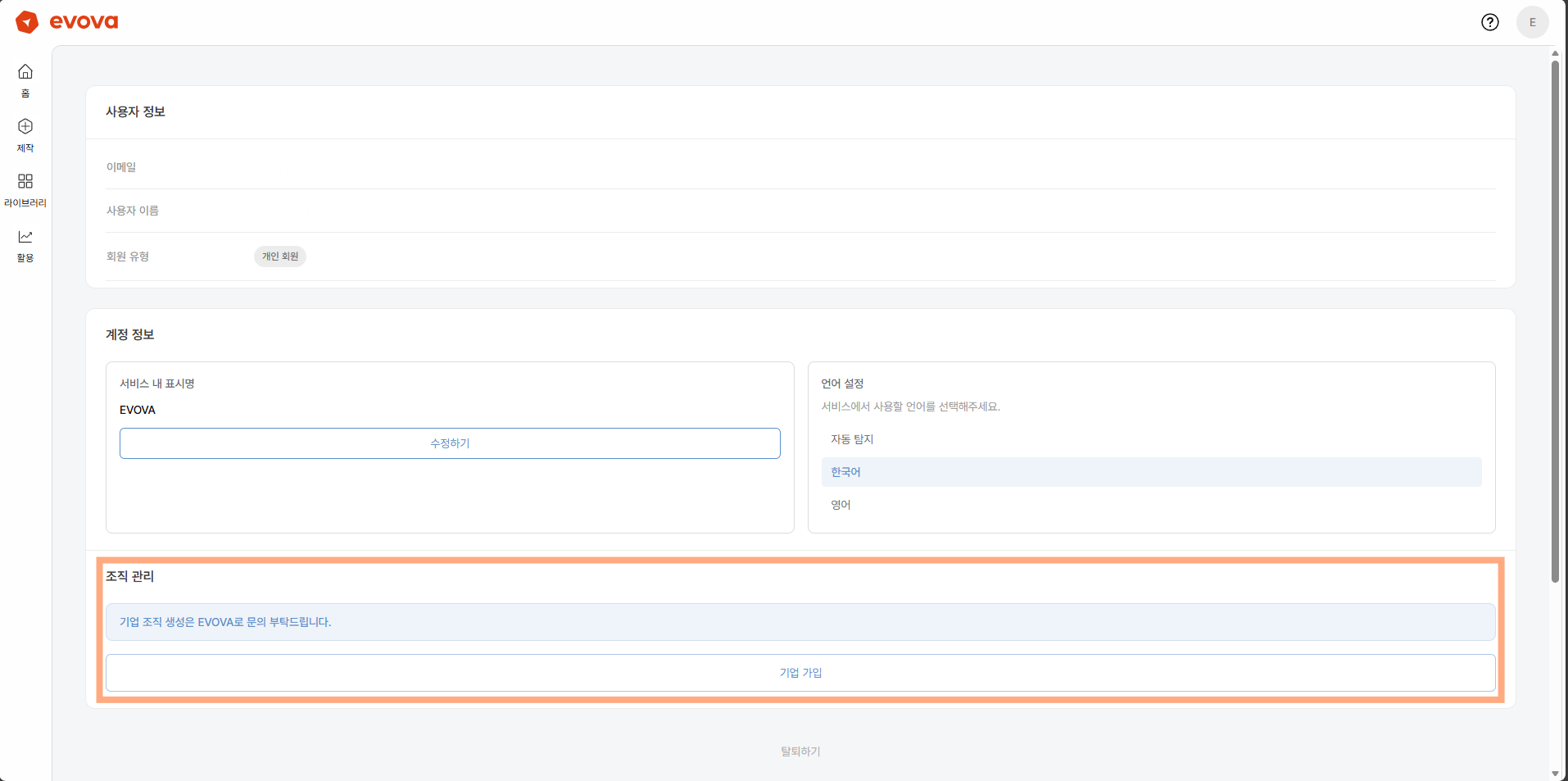Viewport: 1568px width, 781px height.
Task: Click the scrollbar down arrow
Action: click(1555, 773)
